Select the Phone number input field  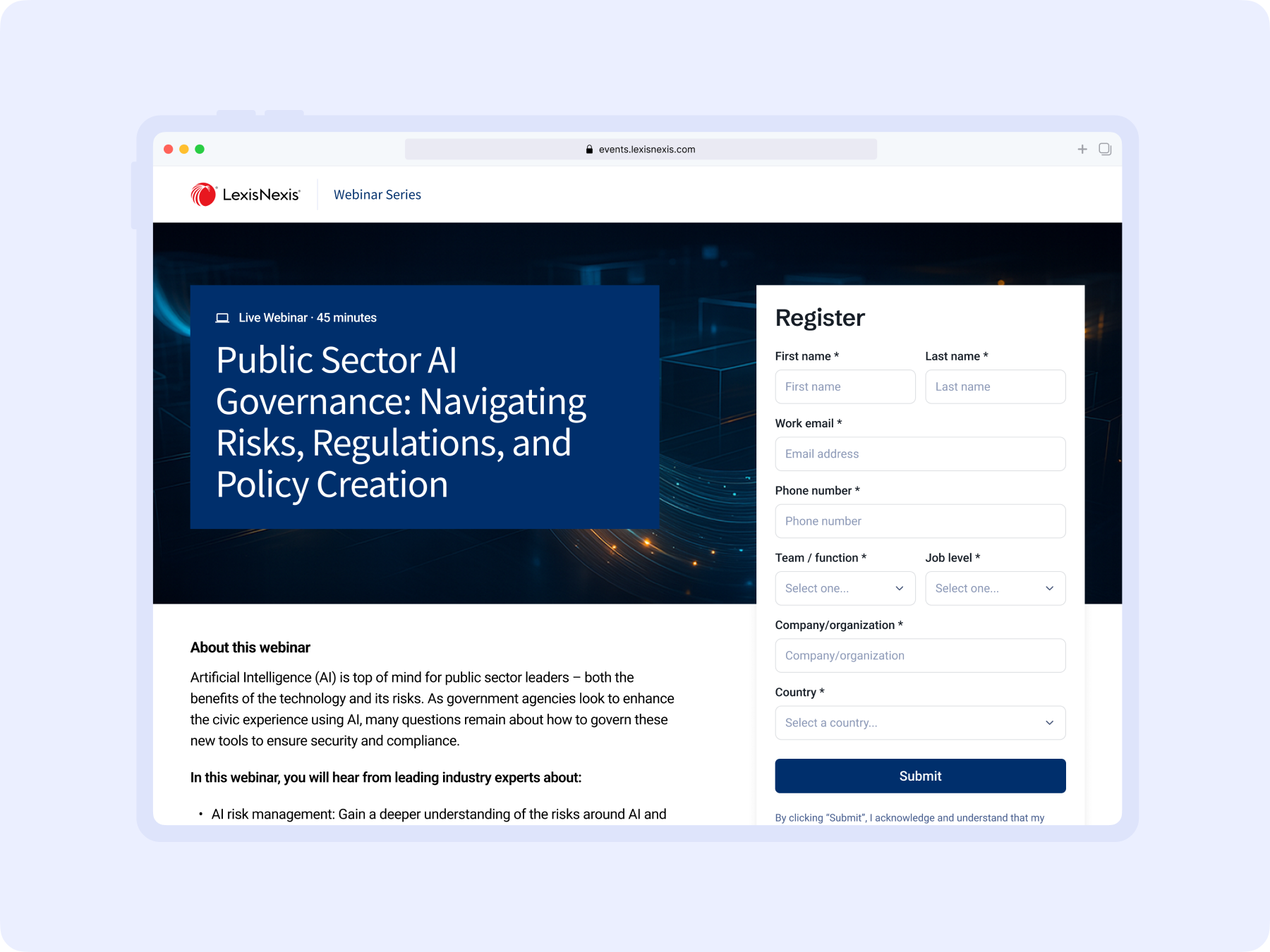pos(920,521)
